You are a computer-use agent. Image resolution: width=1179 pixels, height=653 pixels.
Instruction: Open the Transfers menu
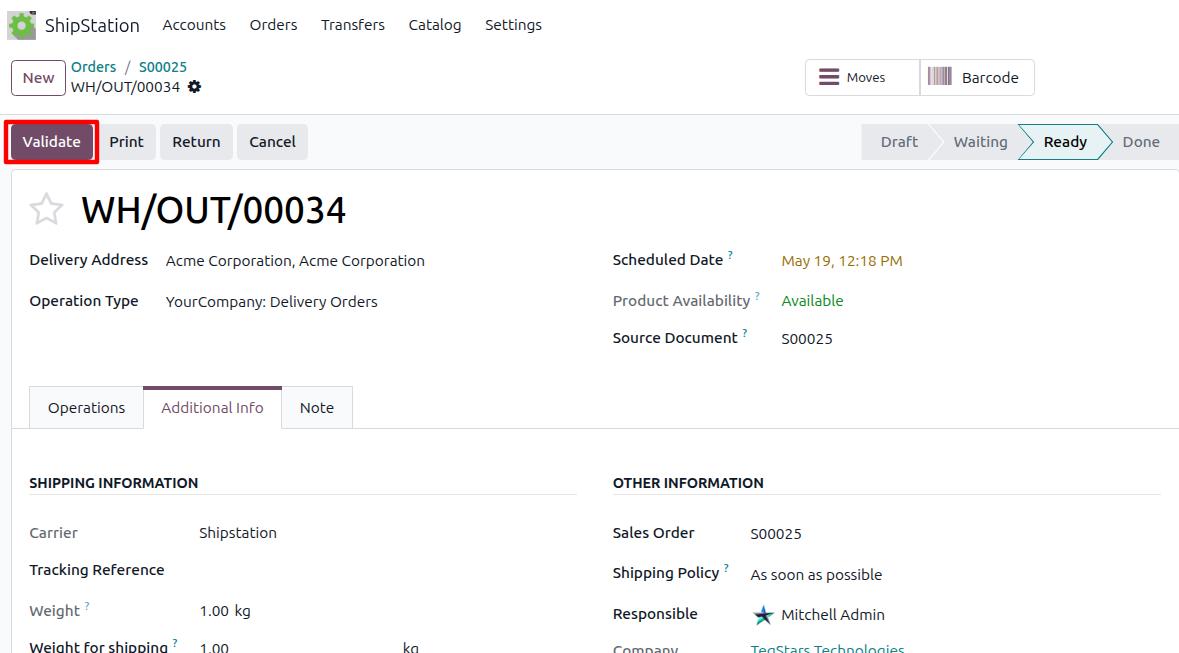(x=353, y=25)
